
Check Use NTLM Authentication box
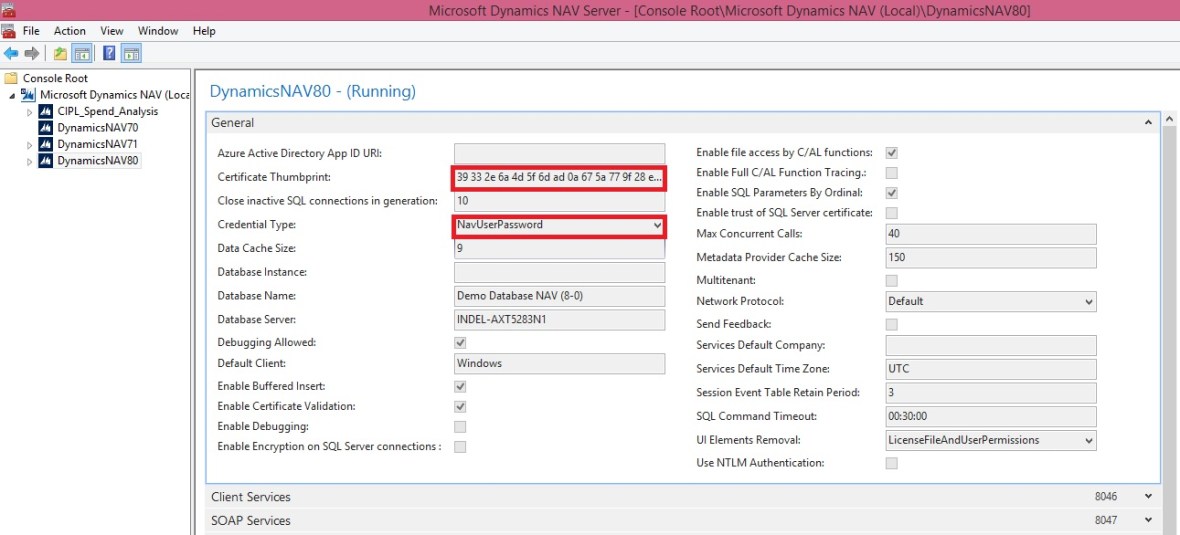892,463
